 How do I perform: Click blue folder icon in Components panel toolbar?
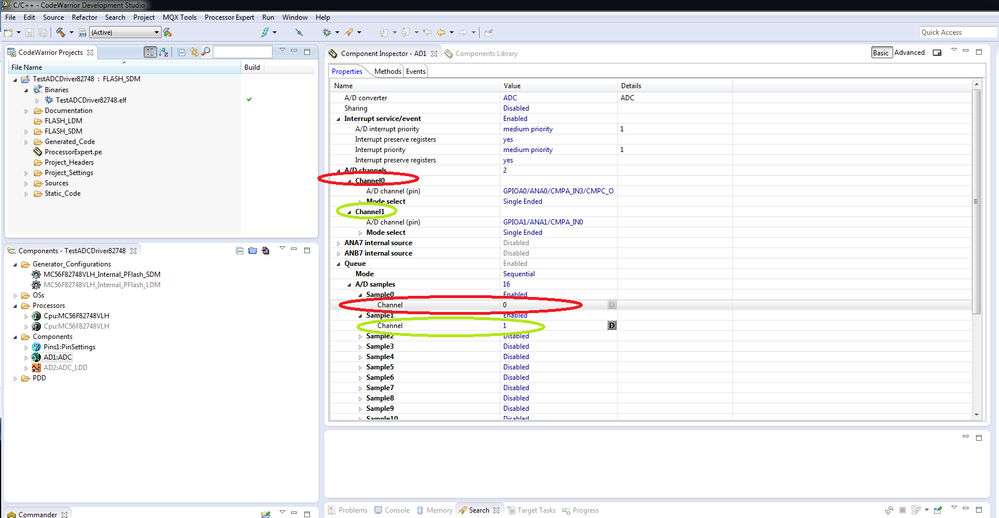tap(252, 251)
